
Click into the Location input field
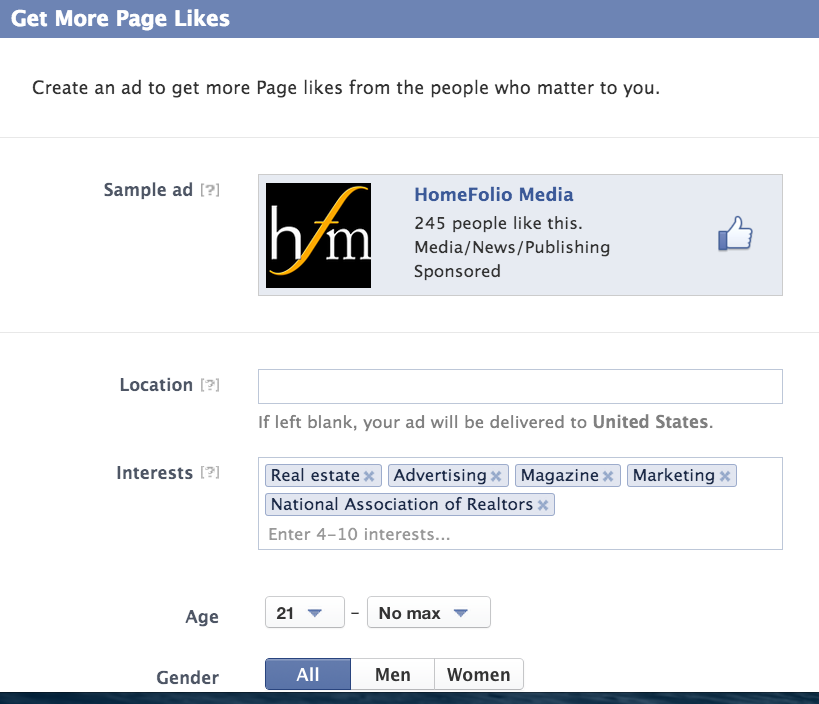point(520,386)
